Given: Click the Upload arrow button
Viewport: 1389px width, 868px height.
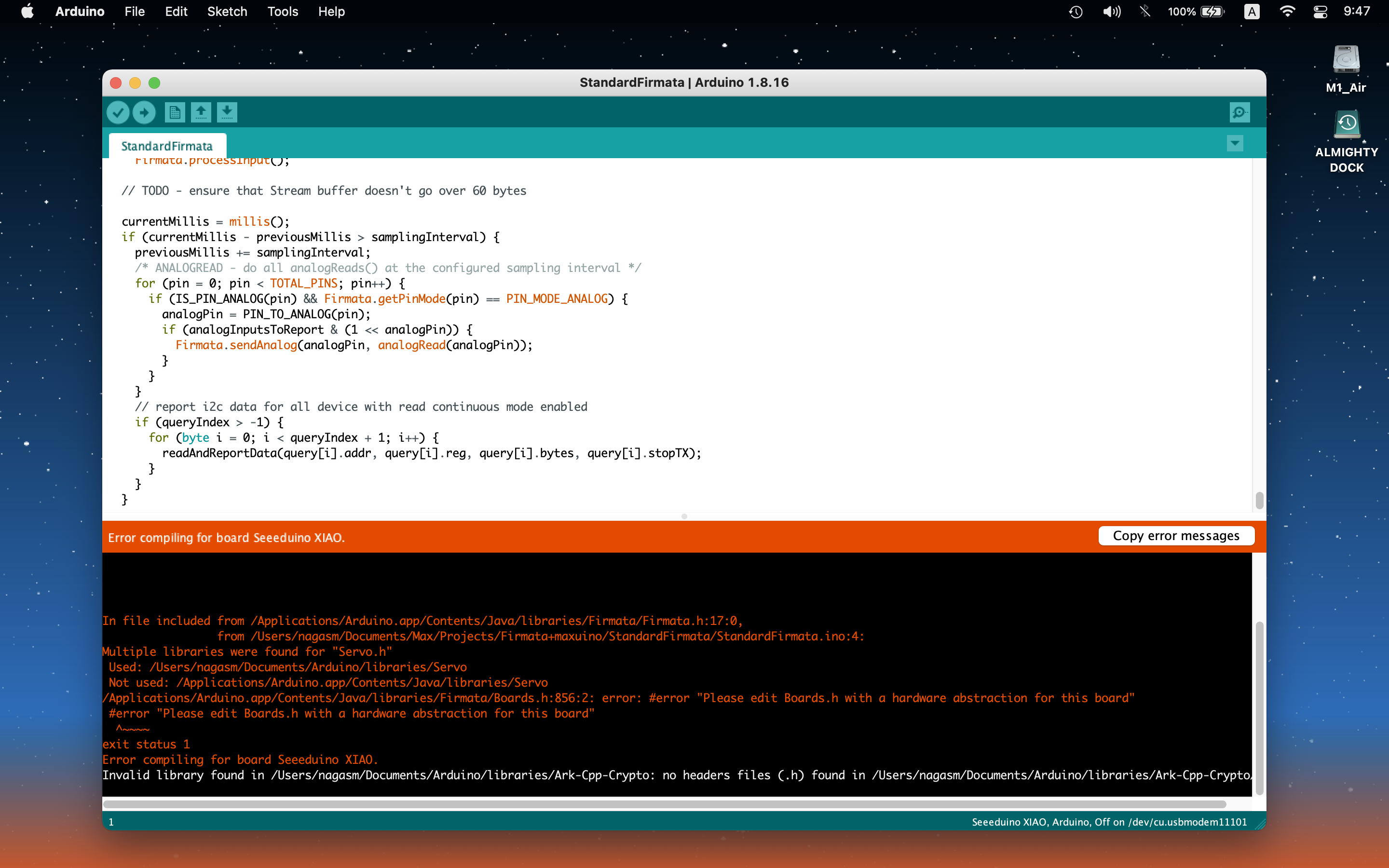Looking at the screenshot, I should tap(144, 112).
